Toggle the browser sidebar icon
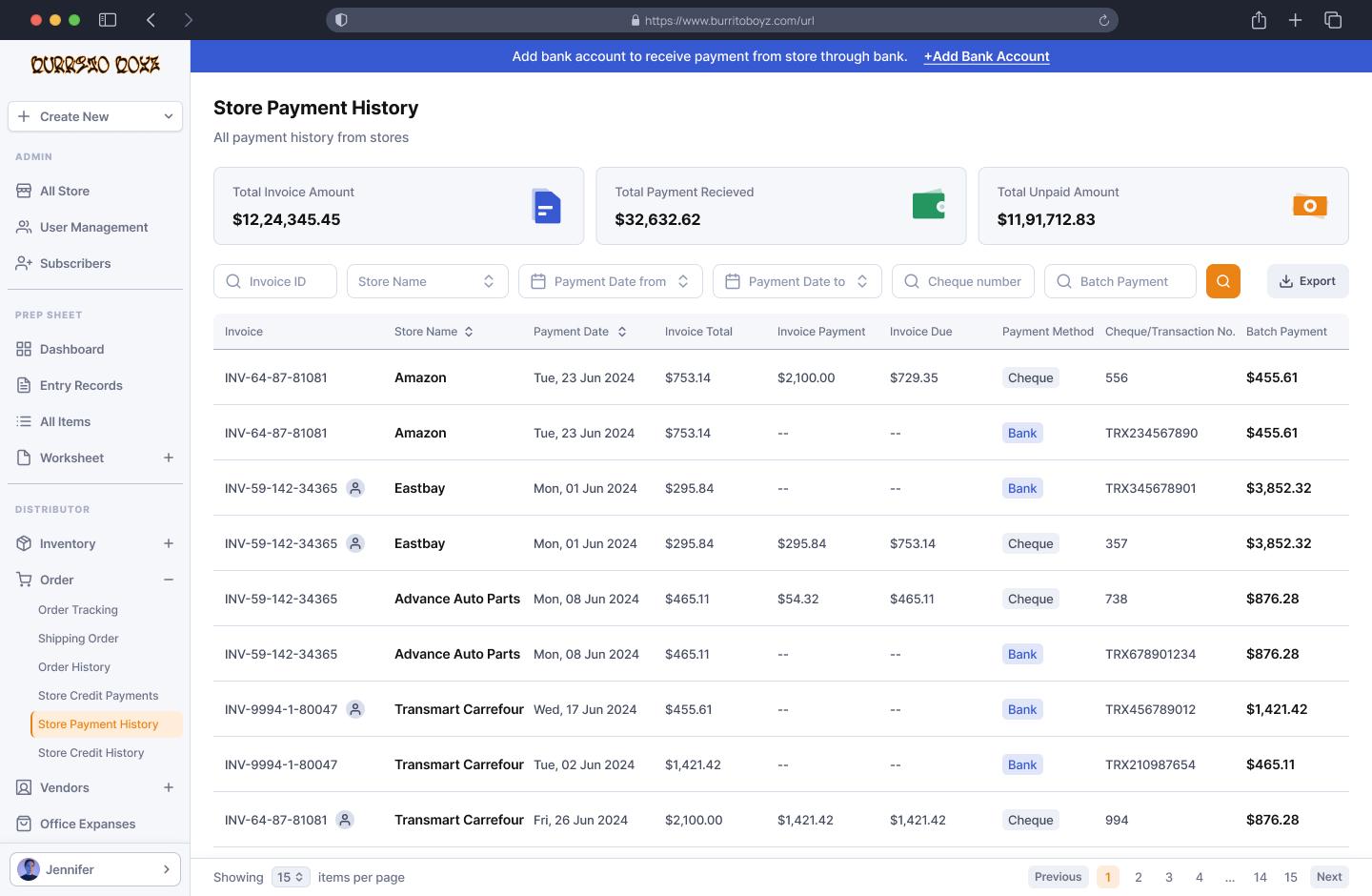Screen dimensions: 1372x896 (108, 19)
